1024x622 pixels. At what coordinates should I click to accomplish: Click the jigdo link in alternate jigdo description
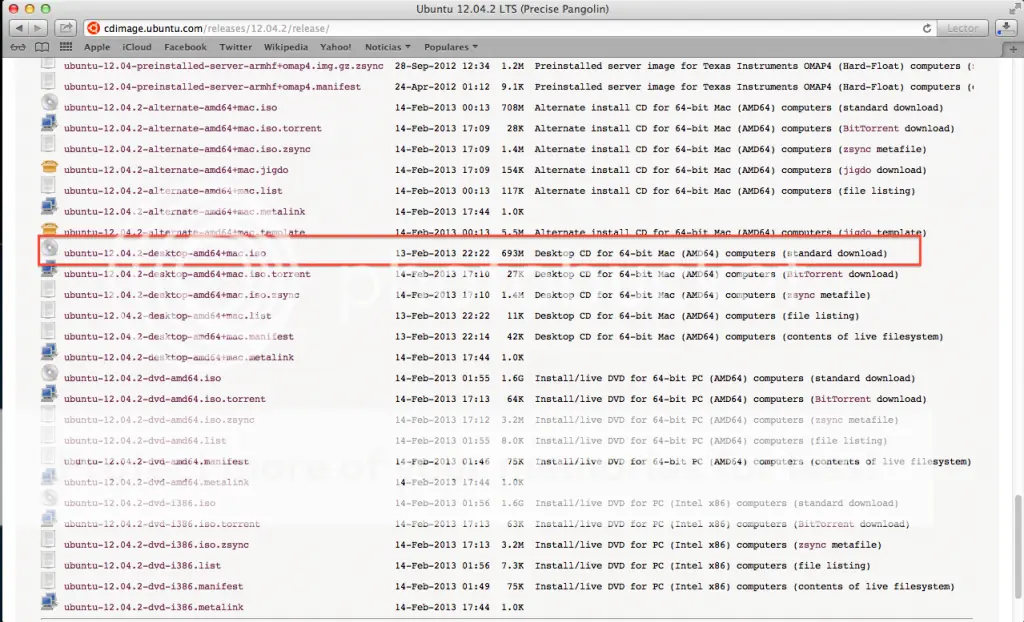[857, 170]
